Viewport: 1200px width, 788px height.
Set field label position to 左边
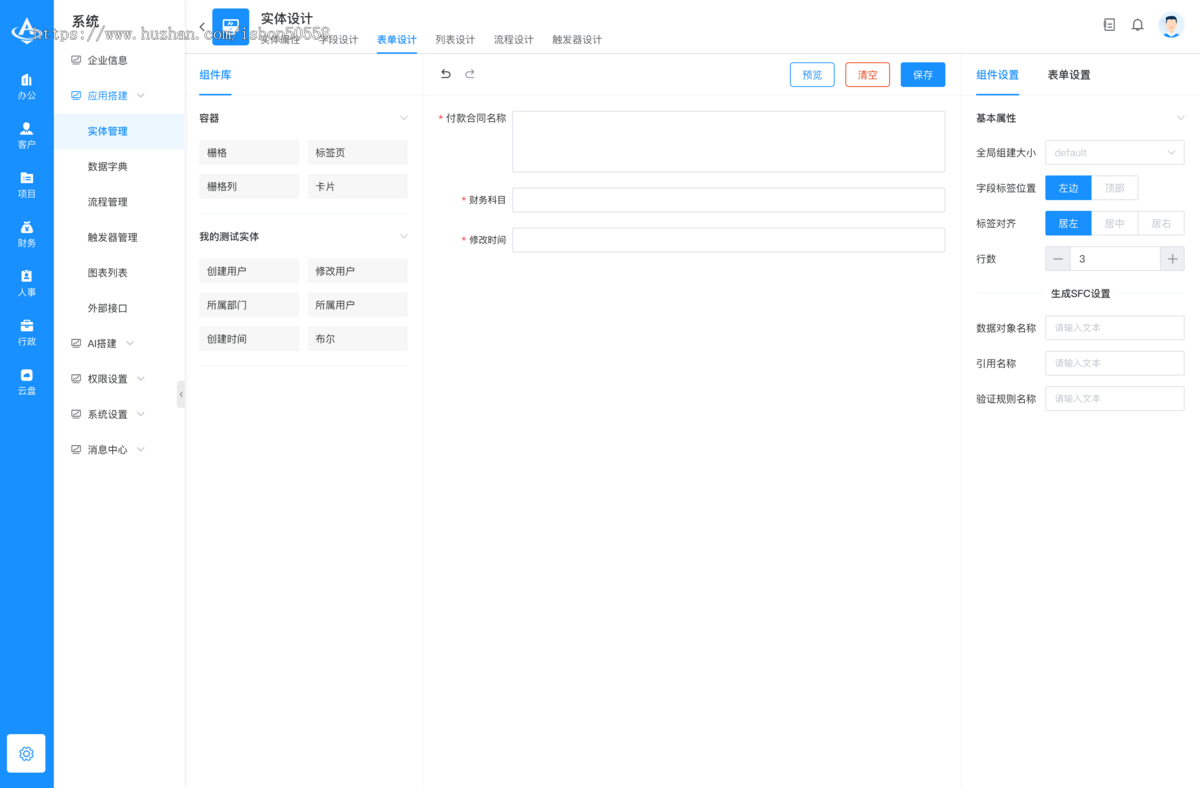[1068, 188]
